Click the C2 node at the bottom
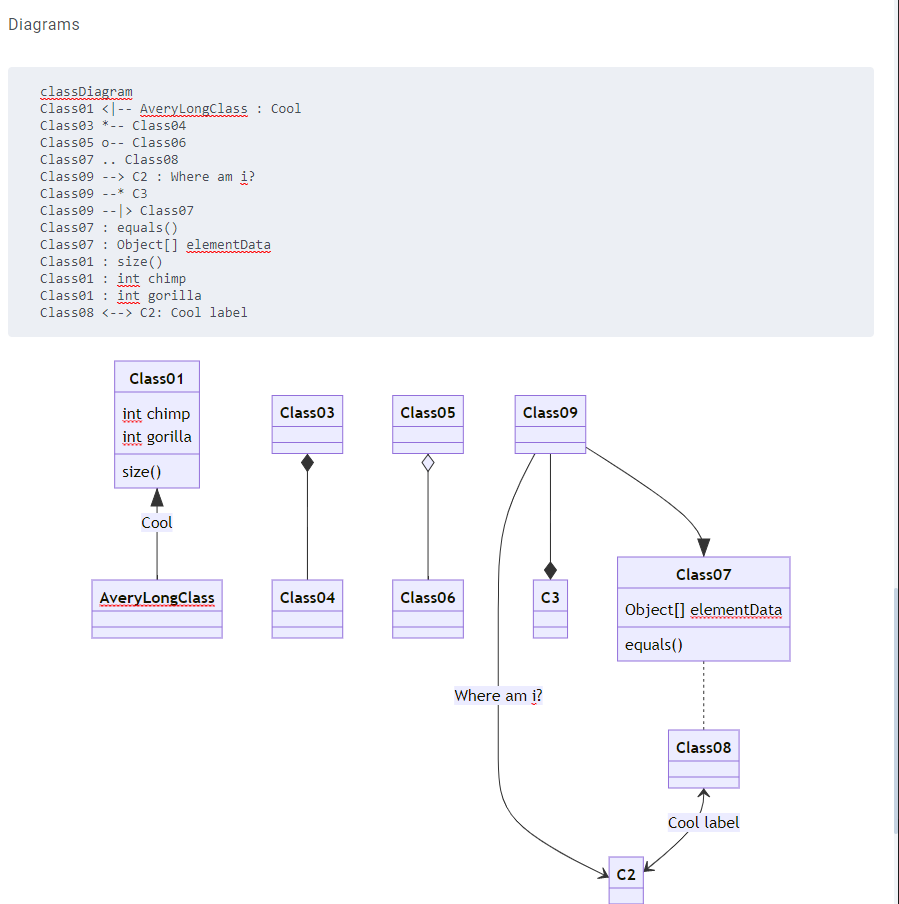Screen dimensions: 899x904 625,874
